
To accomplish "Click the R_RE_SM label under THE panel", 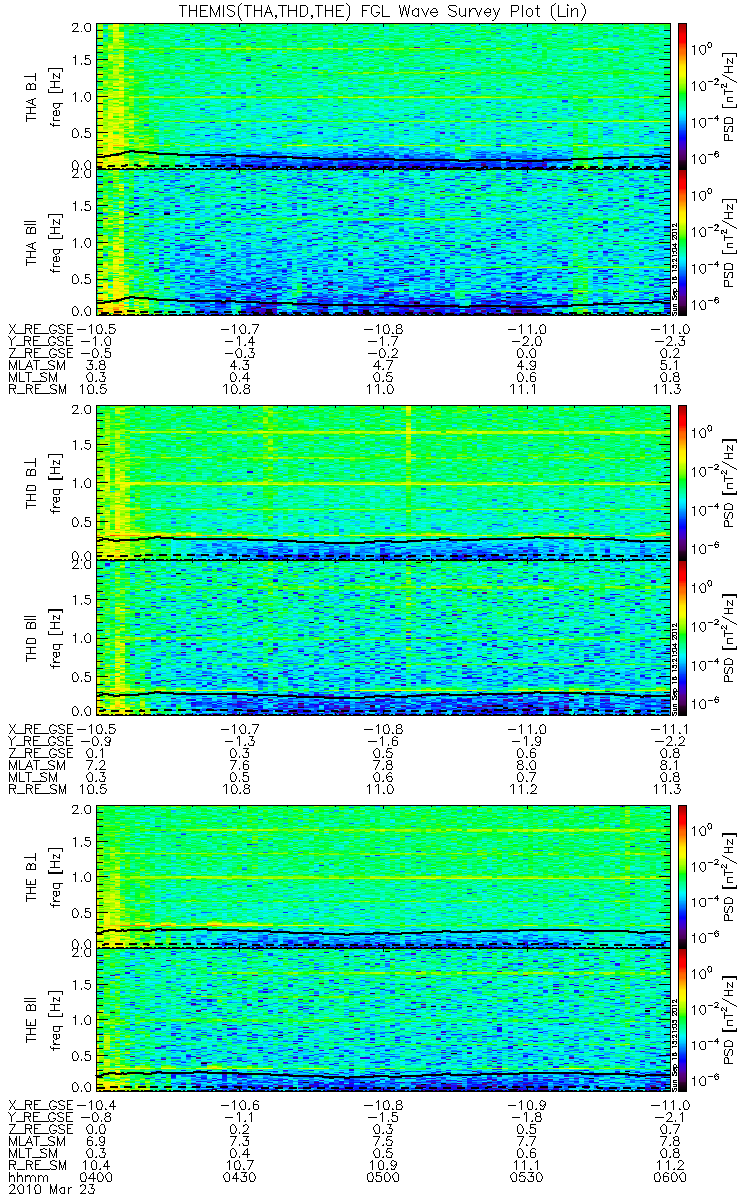I will click(38, 1164).
